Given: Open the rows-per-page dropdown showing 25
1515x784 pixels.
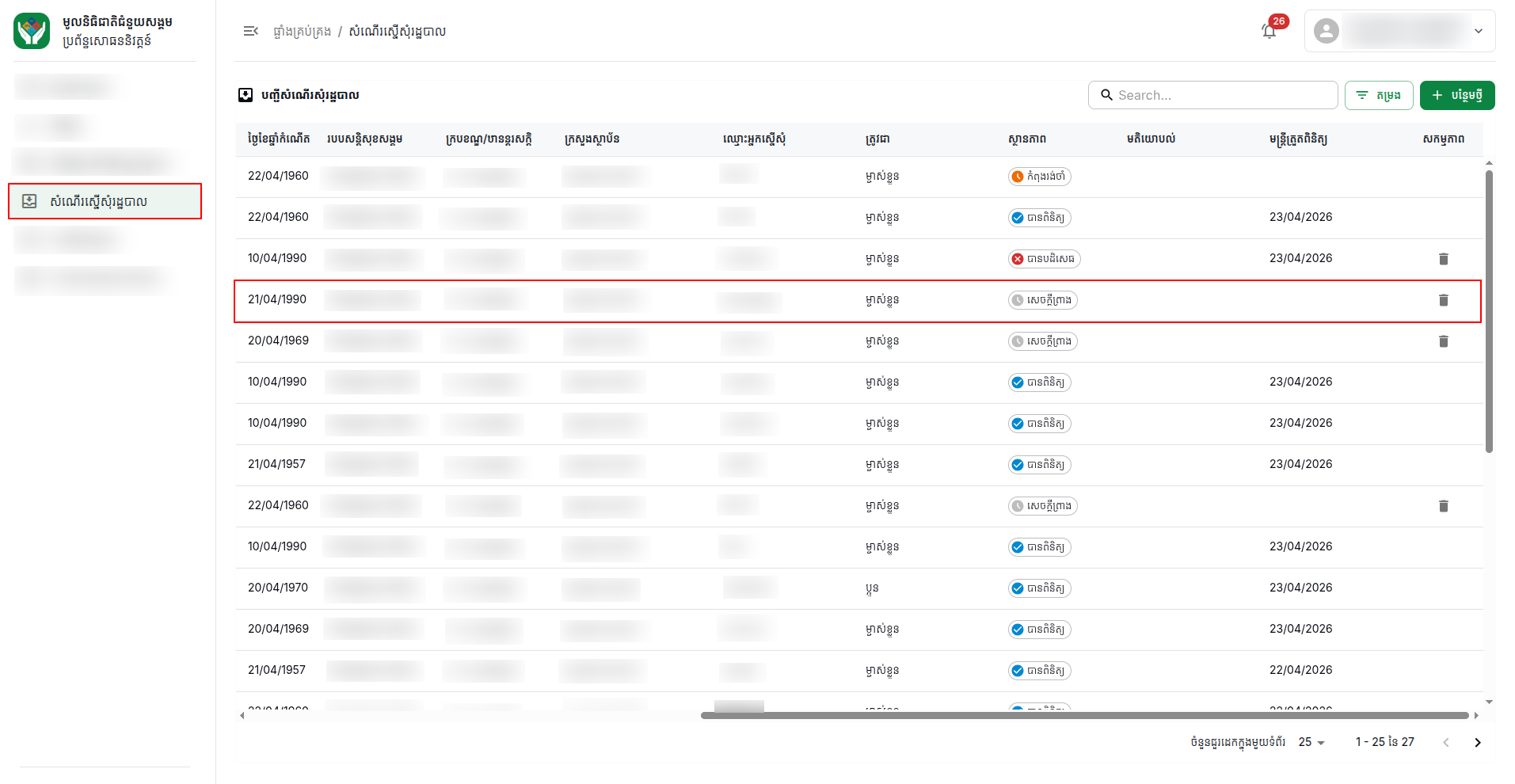Looking at the screenshot, I should click(1311, 742).
